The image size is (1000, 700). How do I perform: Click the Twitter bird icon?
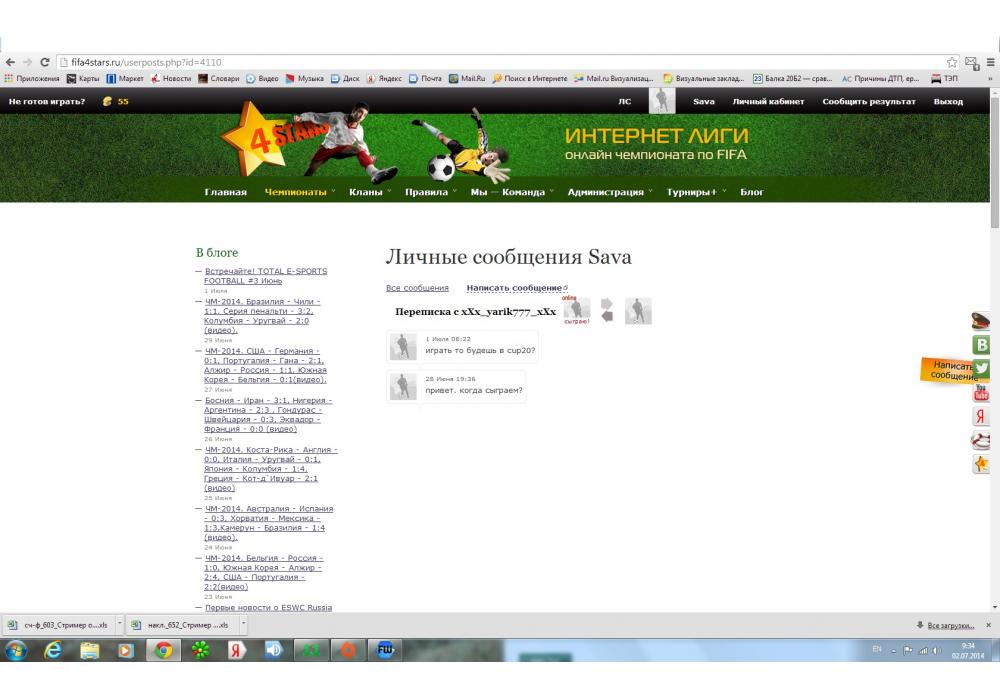click(981, 368)
